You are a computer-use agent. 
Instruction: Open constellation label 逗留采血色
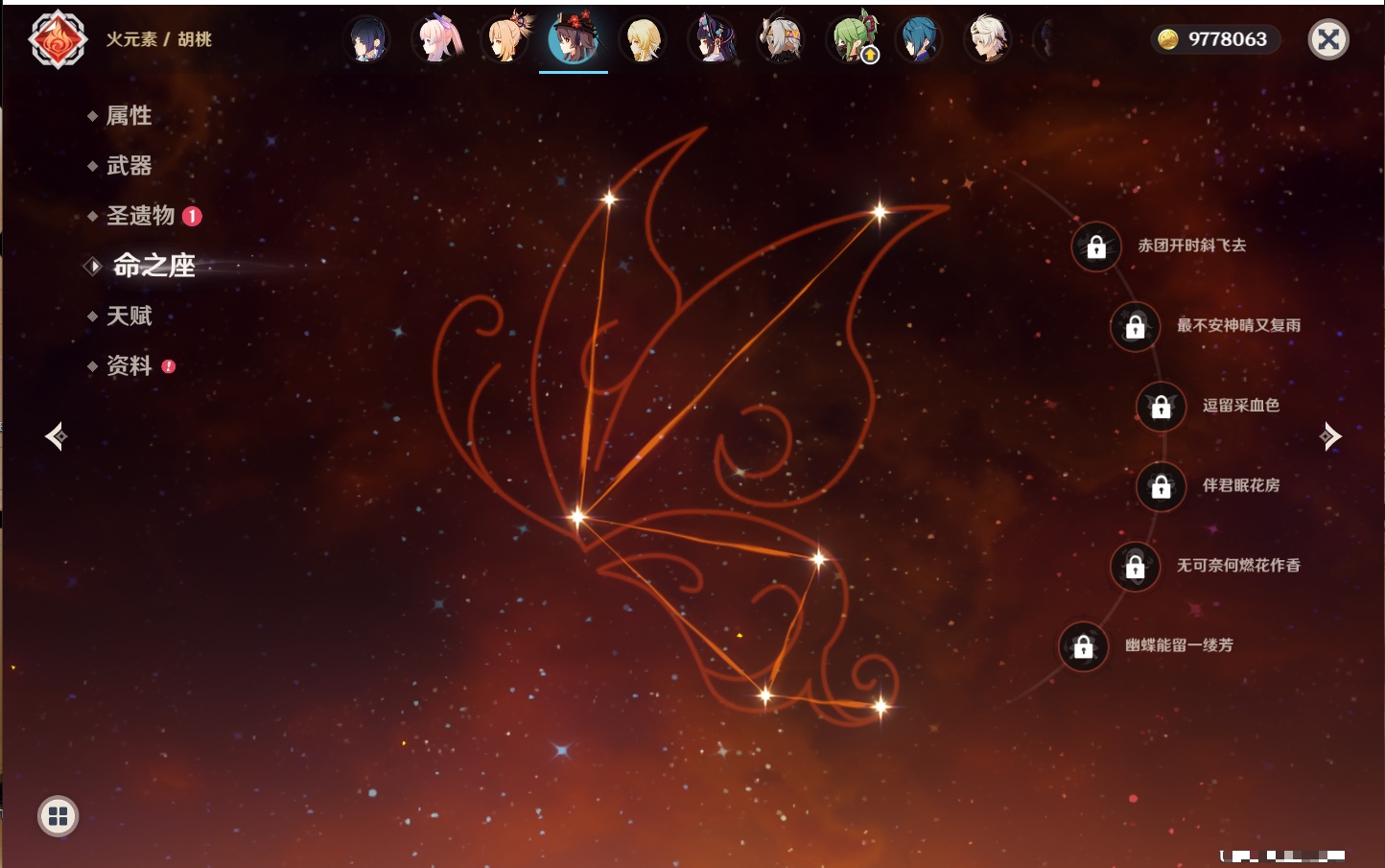(1241, 405)
